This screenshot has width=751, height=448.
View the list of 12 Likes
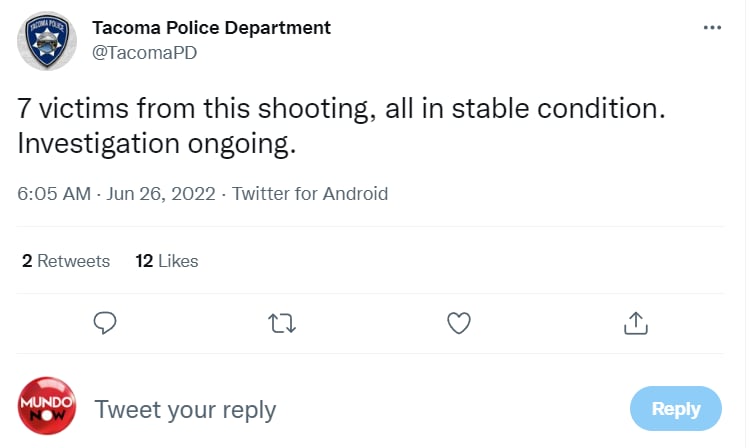pyautogui.click(x=167, y=261)
